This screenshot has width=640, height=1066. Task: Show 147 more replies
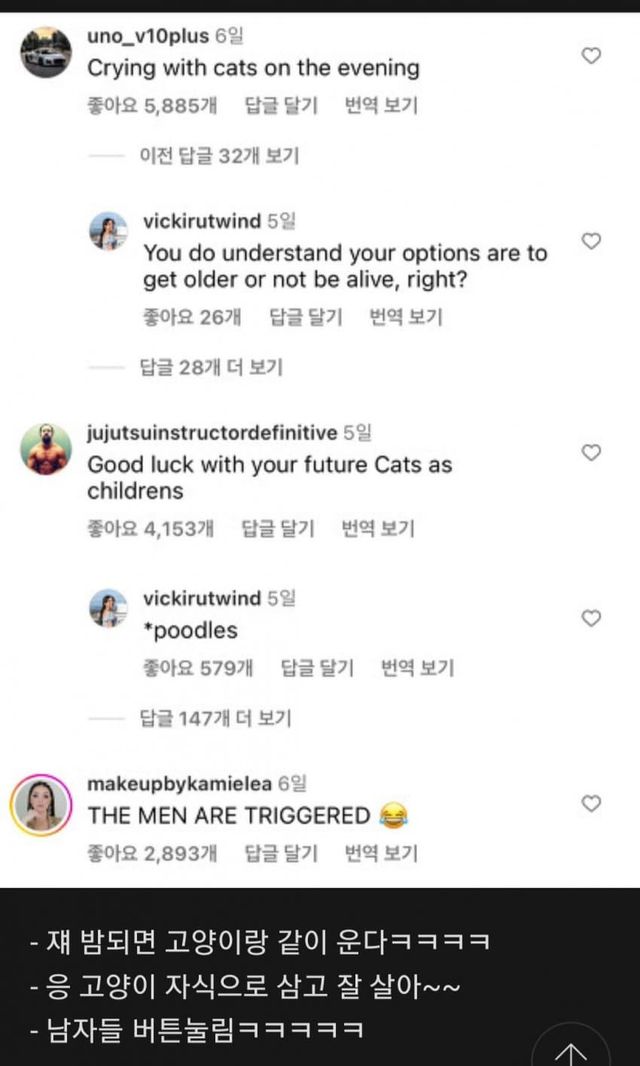215,717
